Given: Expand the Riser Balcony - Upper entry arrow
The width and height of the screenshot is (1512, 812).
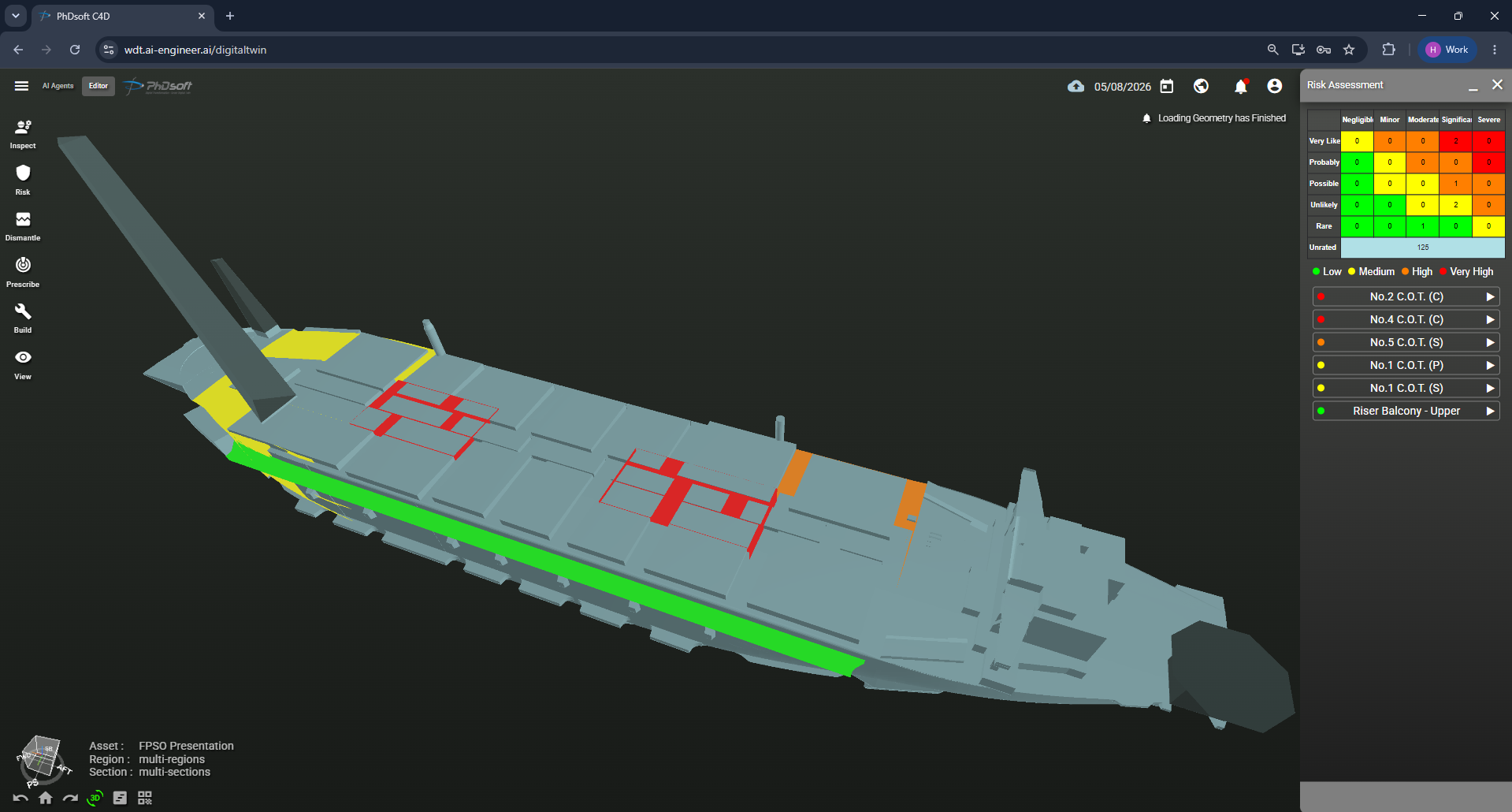Looking at the screenshot, I should (x=1490, y=411).
